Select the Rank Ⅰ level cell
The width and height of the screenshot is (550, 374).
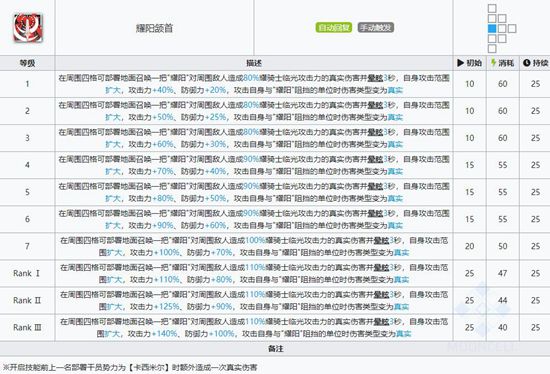[x=27, y=273]
